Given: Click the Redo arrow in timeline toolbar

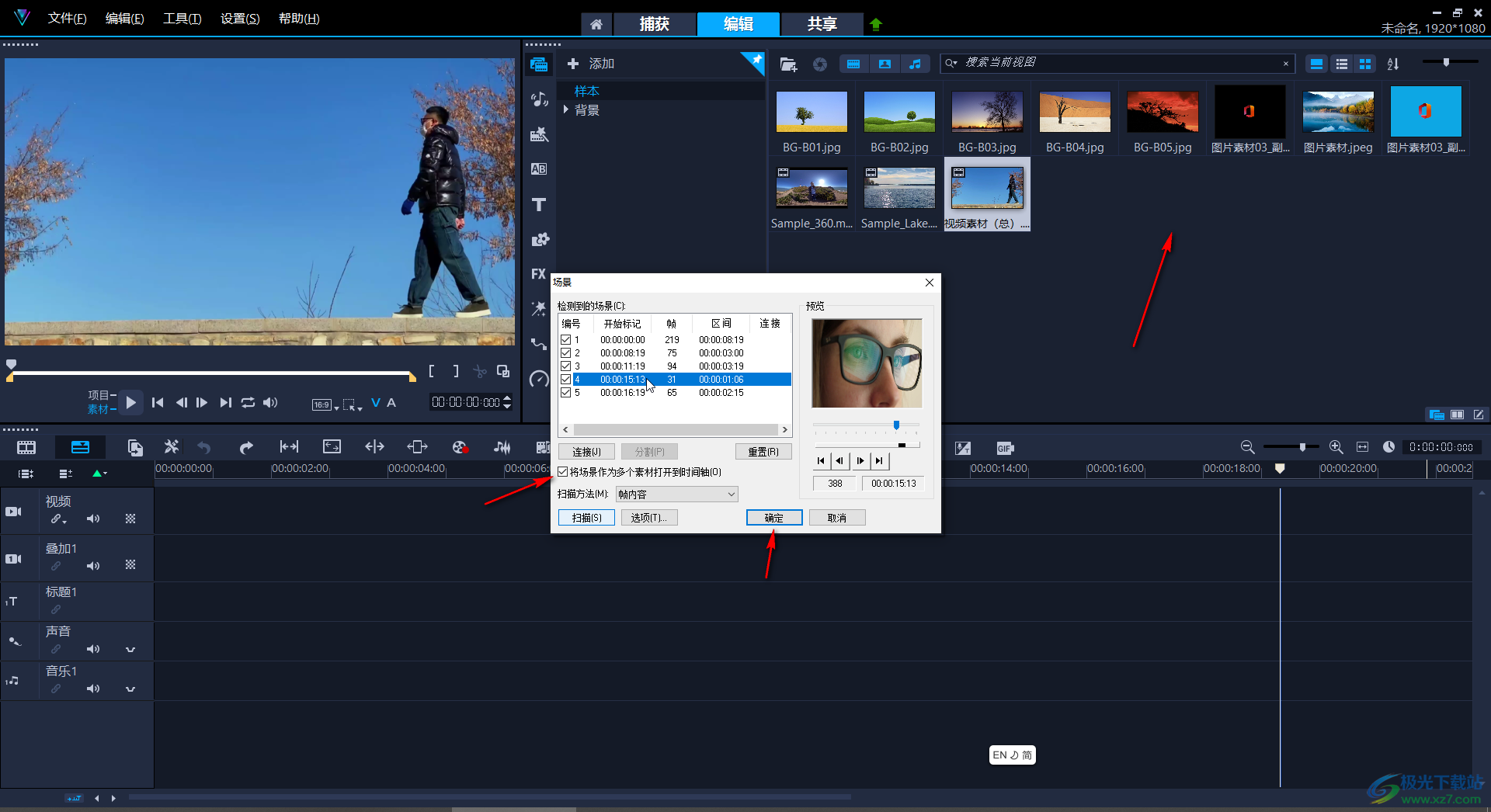Looking at the screenshot, I should [x=246, y=447].
